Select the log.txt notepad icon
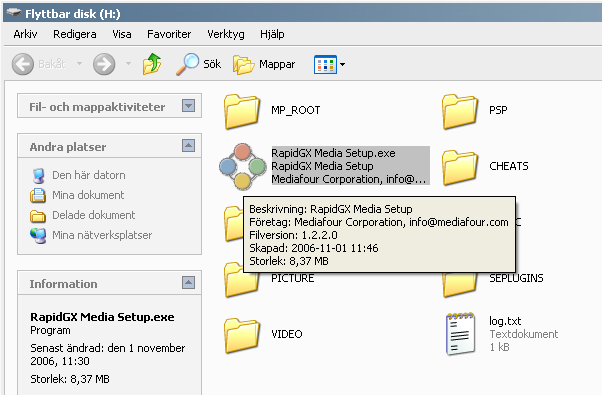 (460, 333)
